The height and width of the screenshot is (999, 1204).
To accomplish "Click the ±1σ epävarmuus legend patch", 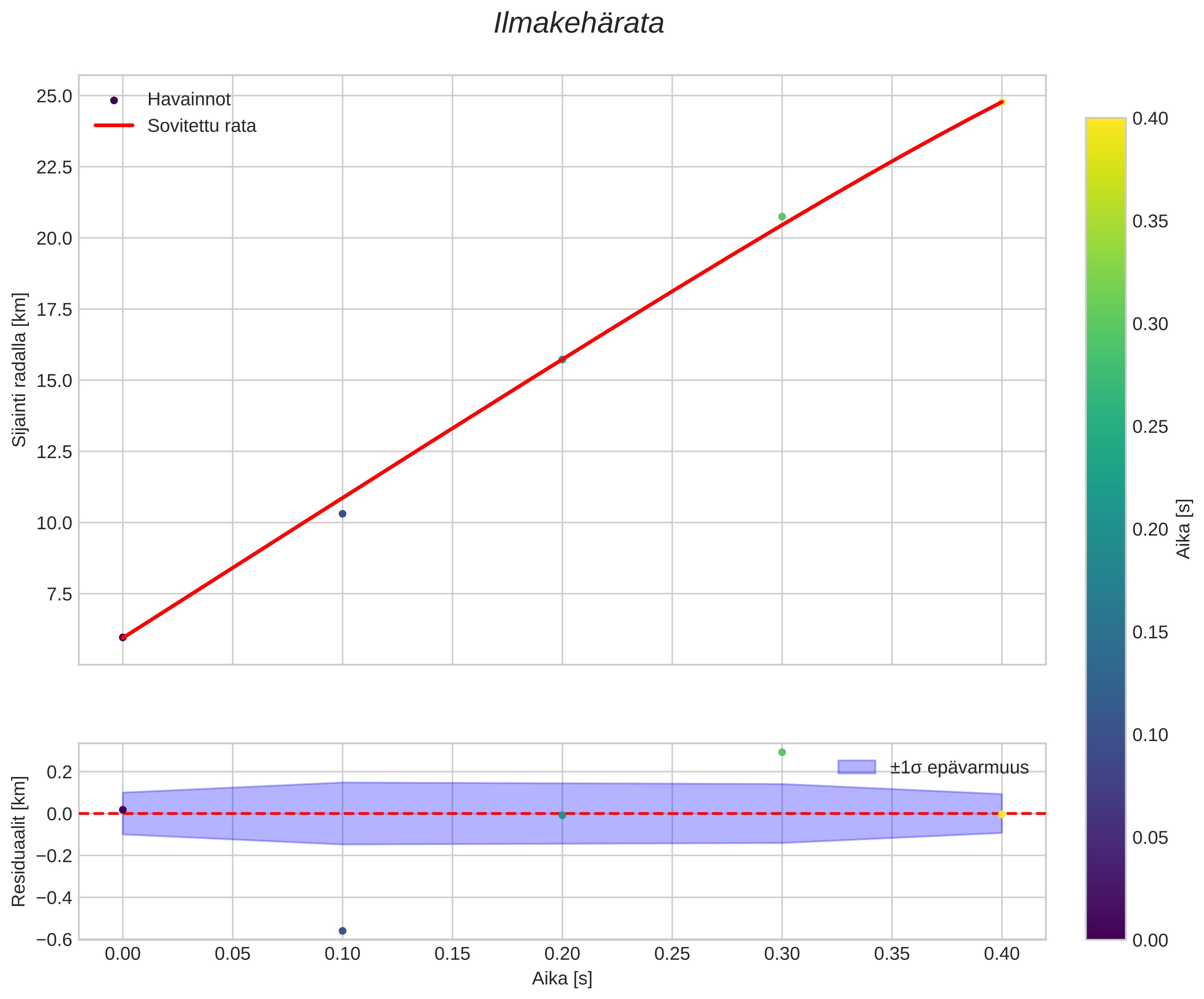I will click(x=857, y=767).
